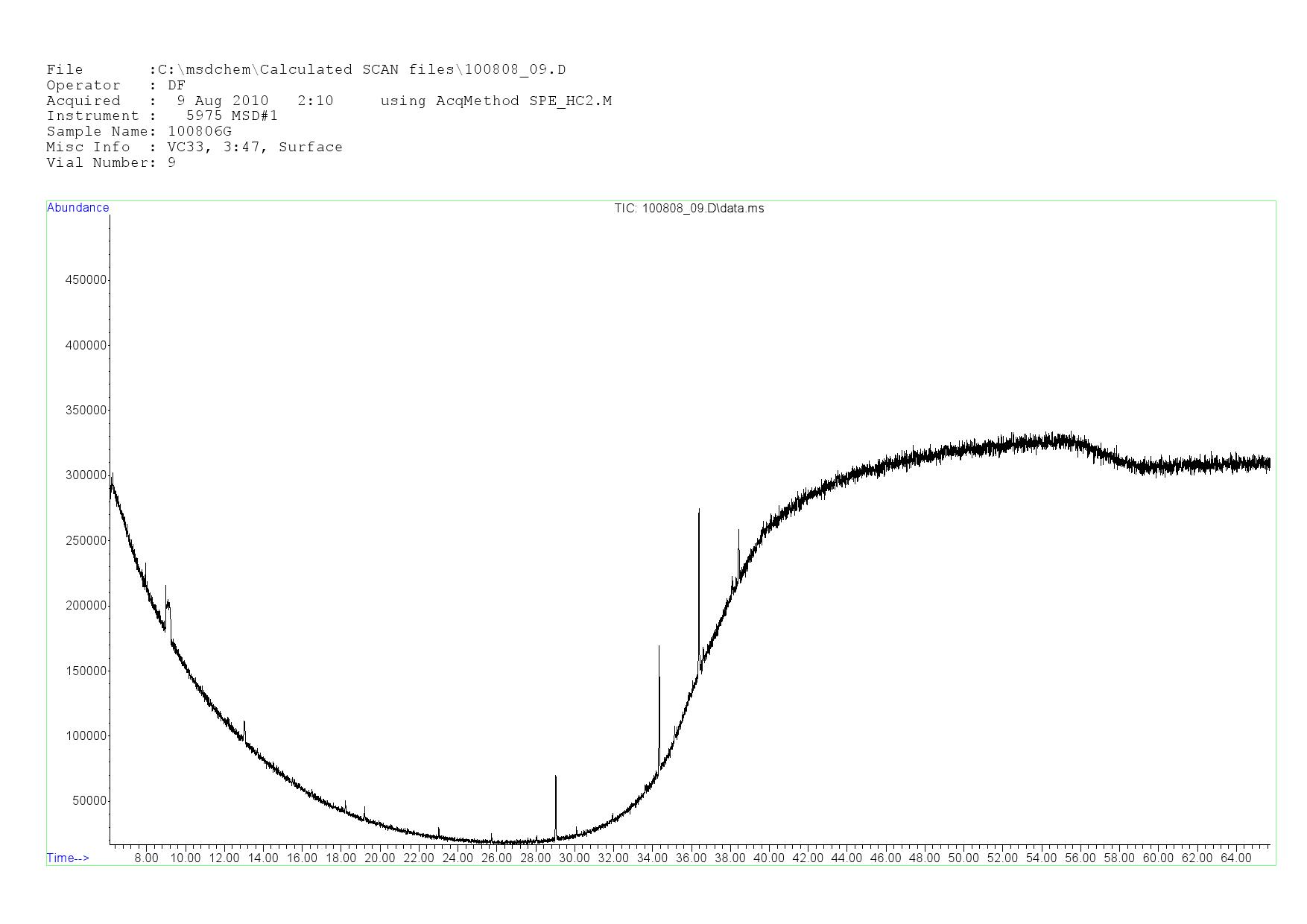Click the Sample Name 100806G text
This screenshot has width=1307, height=924.
click(200, 131)
